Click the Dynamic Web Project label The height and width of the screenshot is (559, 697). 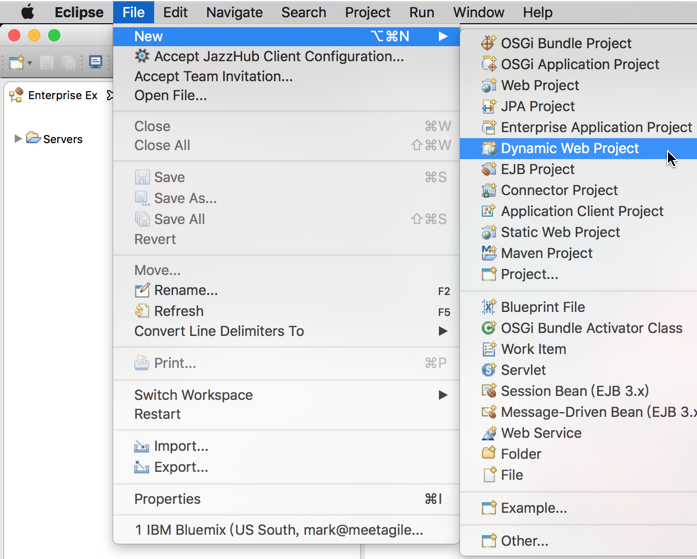tap(570, 148)
